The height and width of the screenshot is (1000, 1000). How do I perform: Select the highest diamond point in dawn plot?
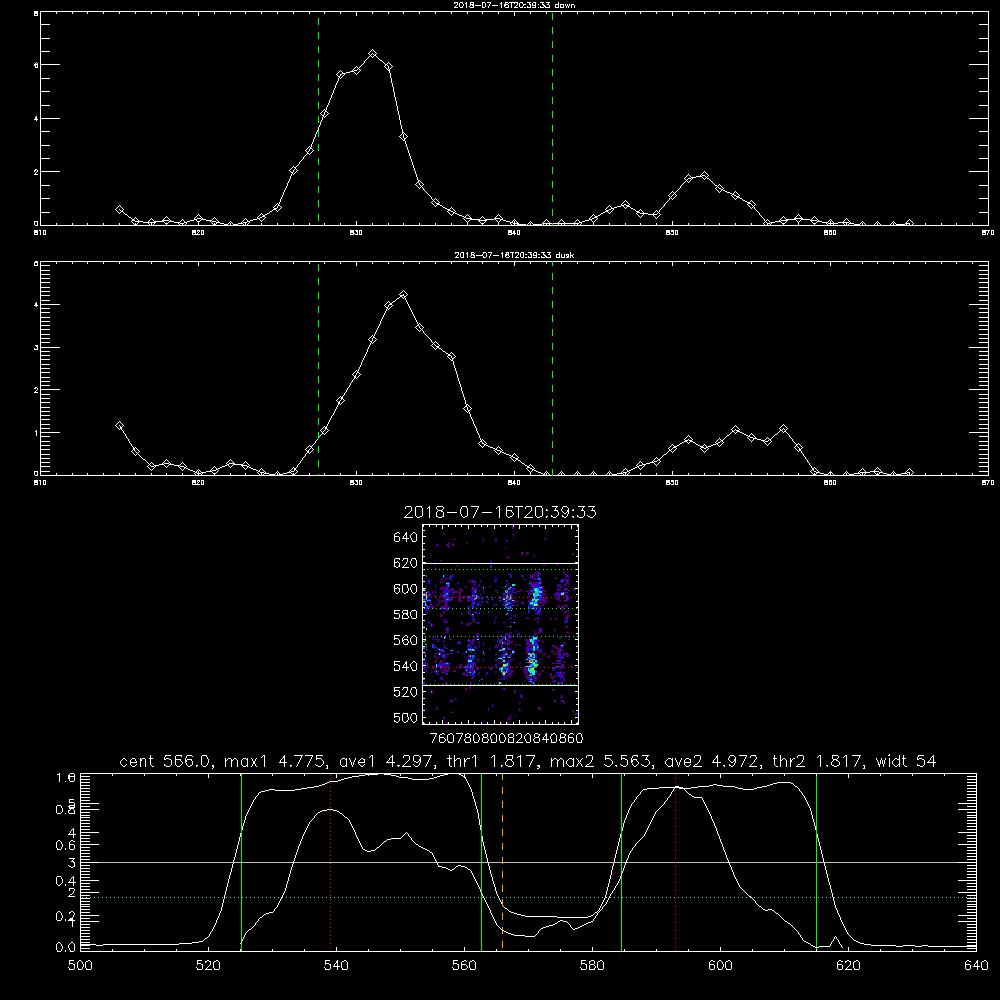tap(372, 54)
